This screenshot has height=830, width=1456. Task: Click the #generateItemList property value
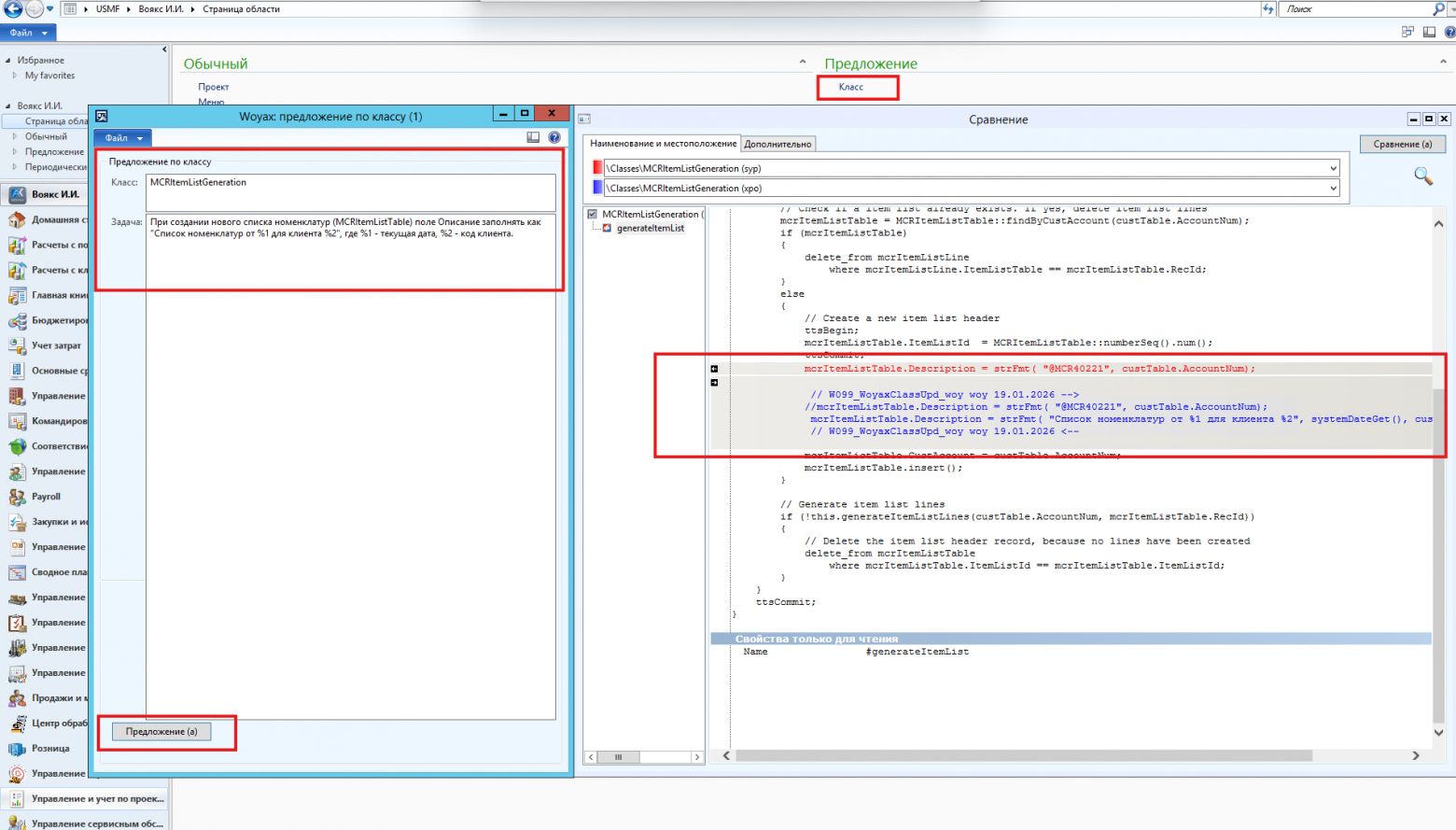917,652
